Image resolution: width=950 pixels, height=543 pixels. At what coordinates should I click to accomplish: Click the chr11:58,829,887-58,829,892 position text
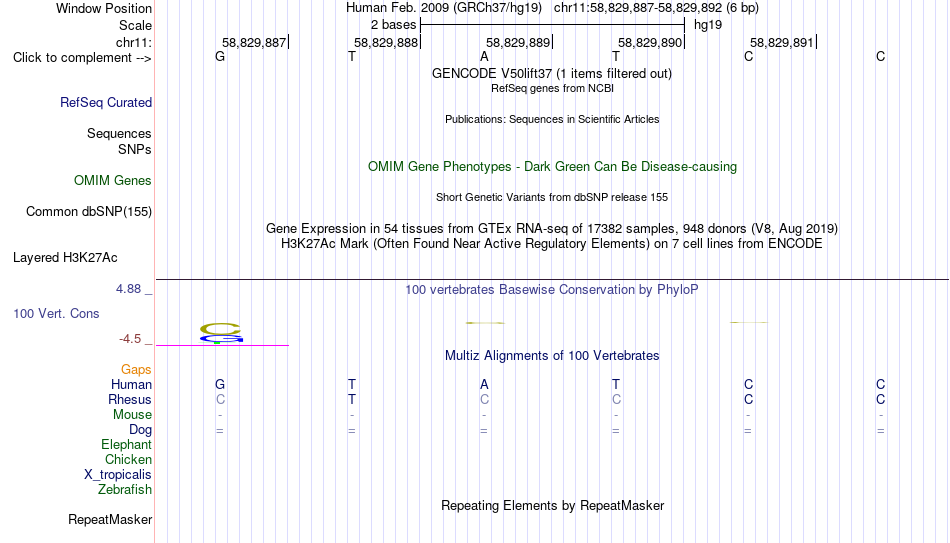pos(656,8)
